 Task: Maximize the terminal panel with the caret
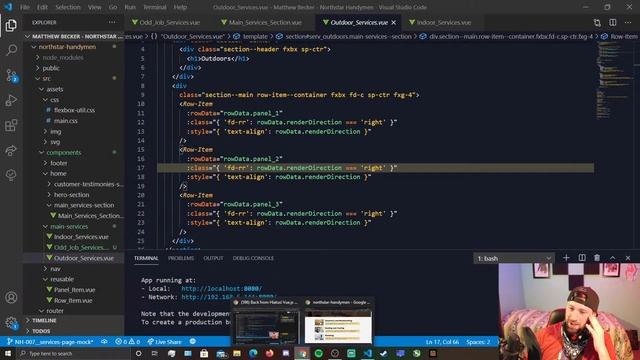coord(613,258)
